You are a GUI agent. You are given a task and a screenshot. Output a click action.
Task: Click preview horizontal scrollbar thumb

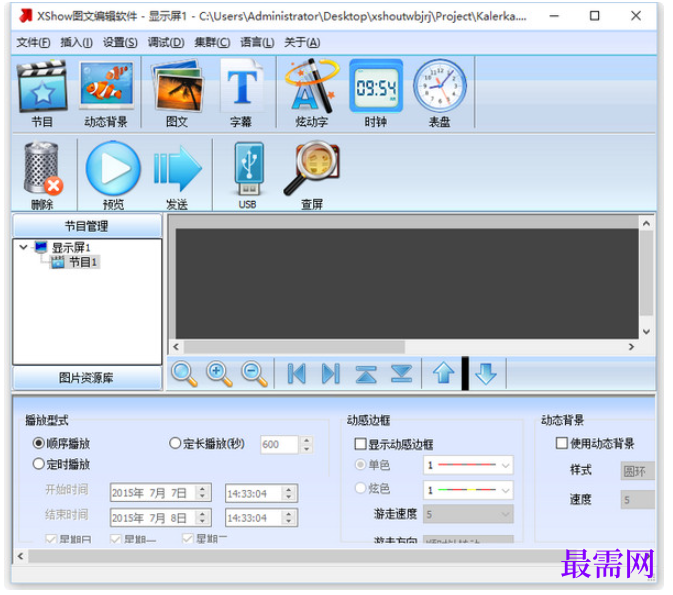click(294, 346)
